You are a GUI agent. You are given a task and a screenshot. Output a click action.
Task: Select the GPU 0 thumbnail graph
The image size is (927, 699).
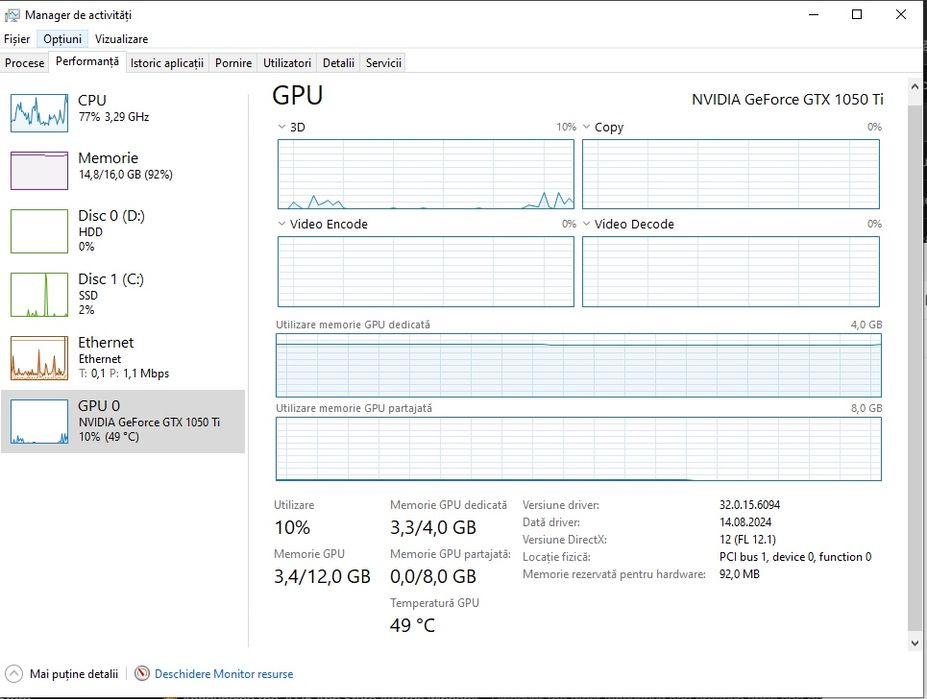[39, 421]
